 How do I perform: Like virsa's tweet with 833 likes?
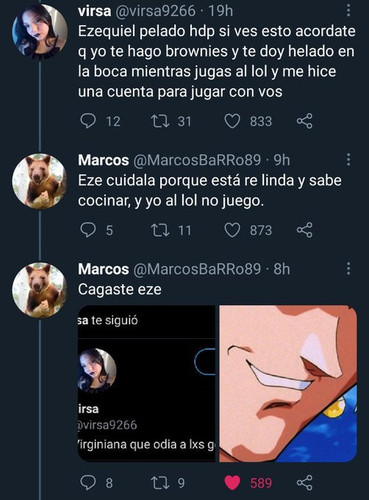pos(232,121)
